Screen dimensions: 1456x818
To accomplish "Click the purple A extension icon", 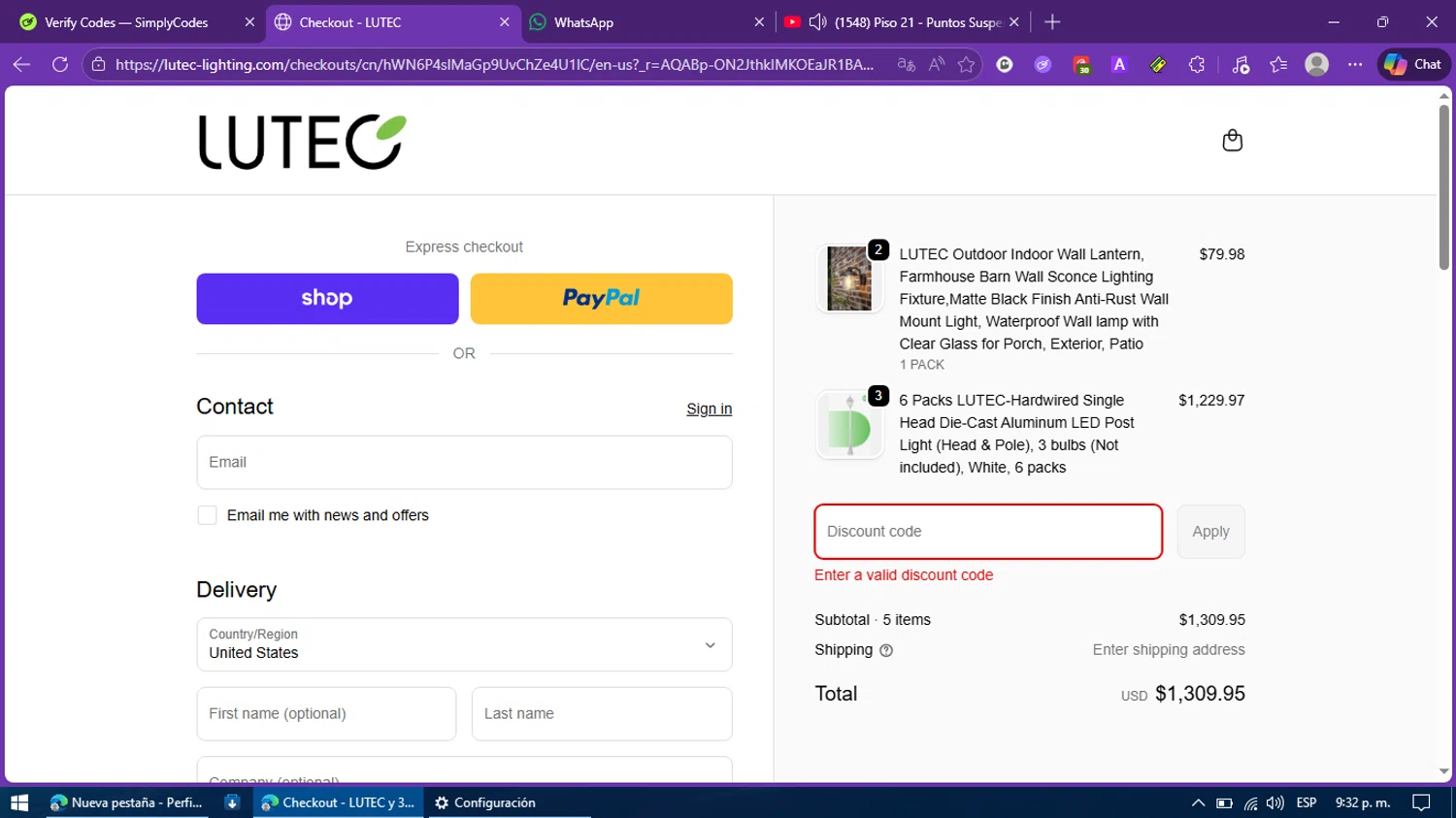I will tap(1119, 64).
